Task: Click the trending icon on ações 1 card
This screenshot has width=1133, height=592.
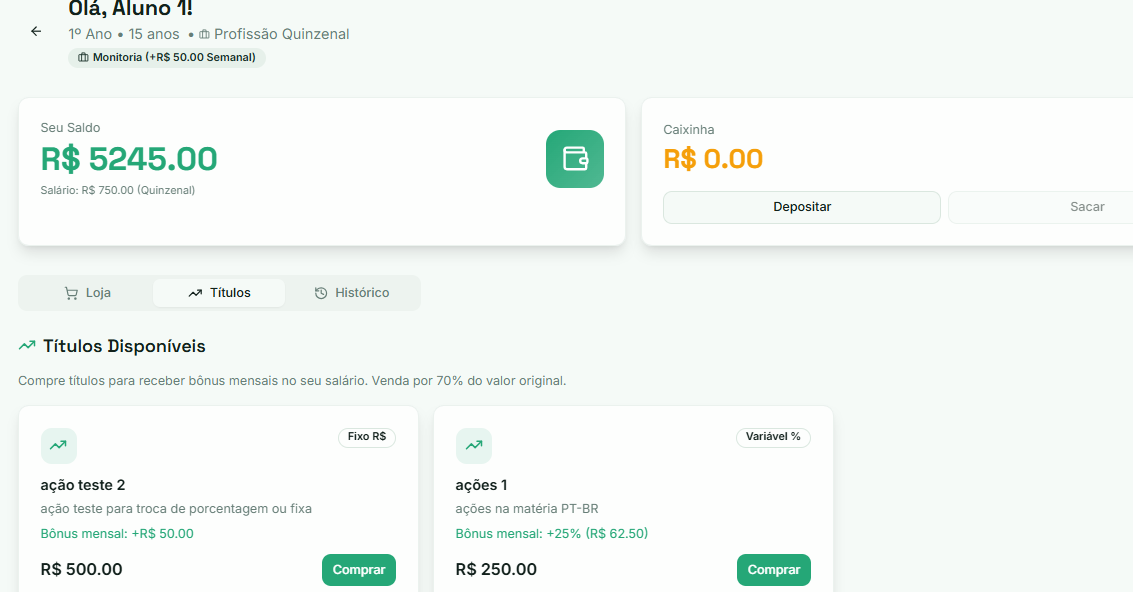Action: (474, 446)
